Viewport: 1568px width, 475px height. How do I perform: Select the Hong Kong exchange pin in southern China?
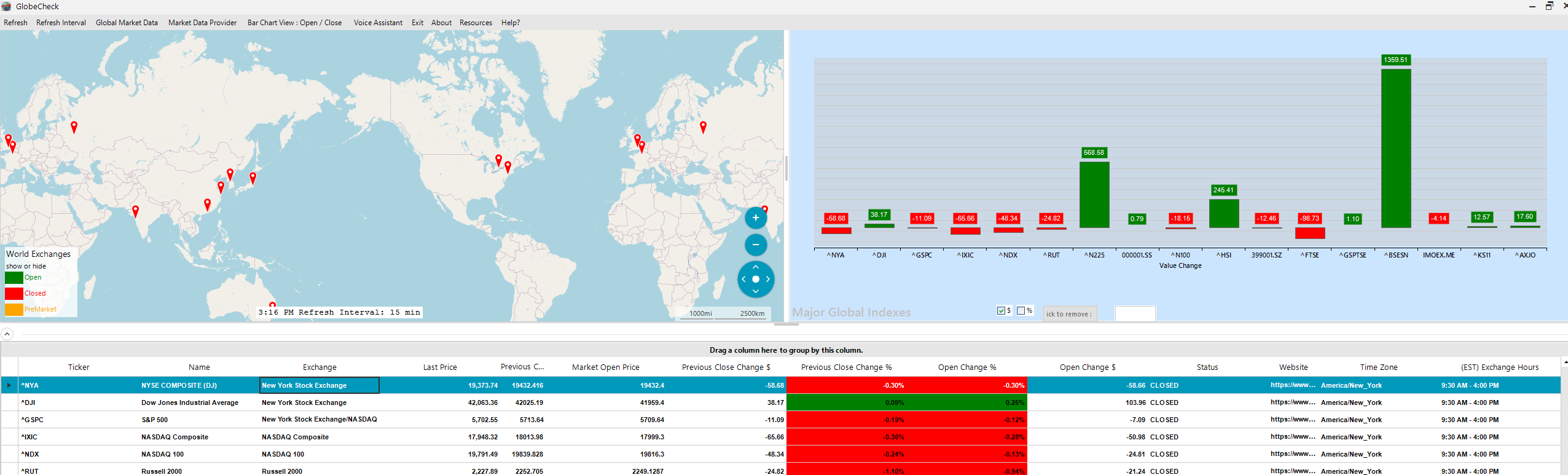[x=207, y=205]
